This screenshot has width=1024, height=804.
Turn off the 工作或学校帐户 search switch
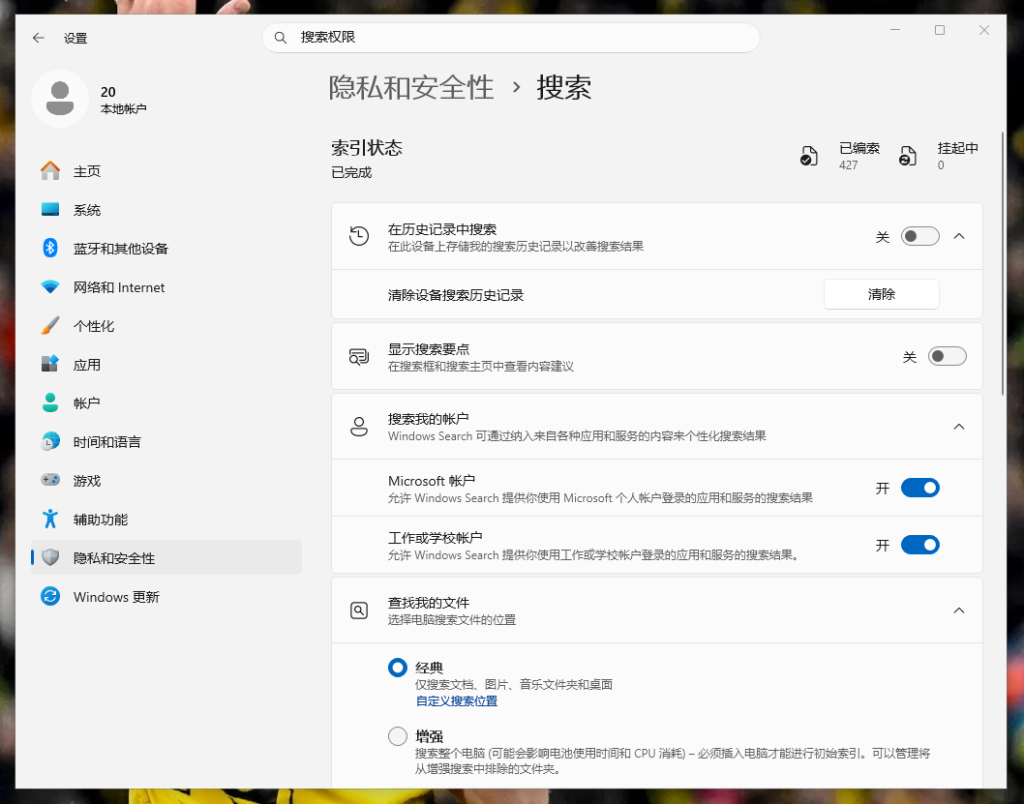click(920, 545)
